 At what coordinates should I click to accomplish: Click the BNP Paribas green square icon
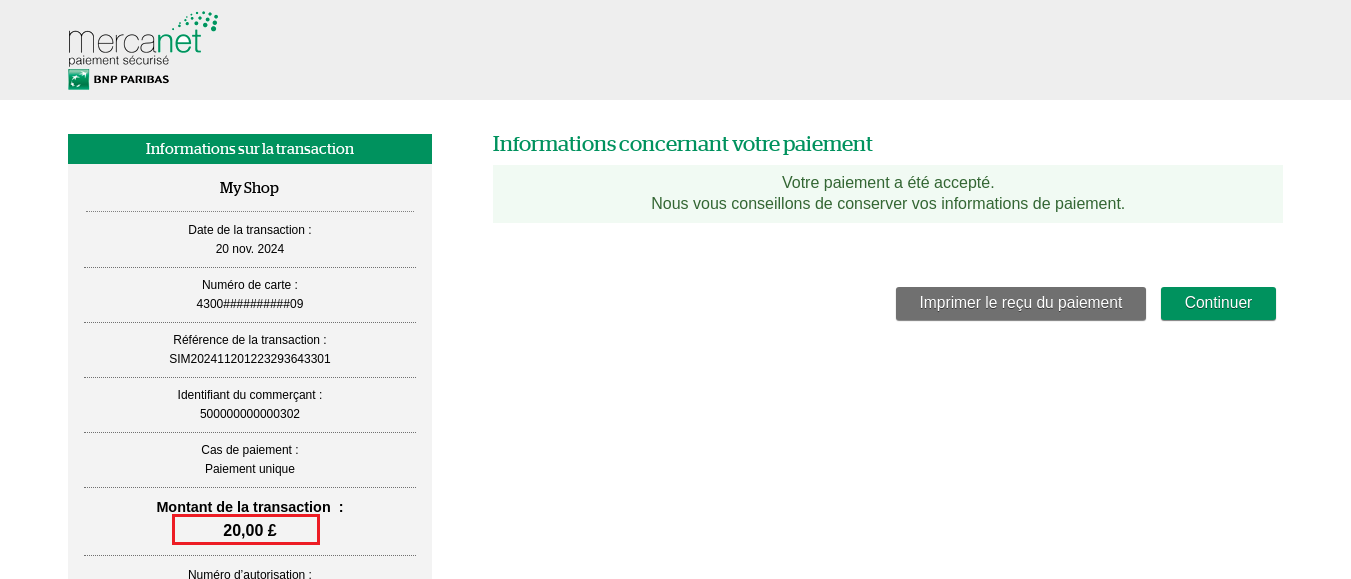point(78,80)
